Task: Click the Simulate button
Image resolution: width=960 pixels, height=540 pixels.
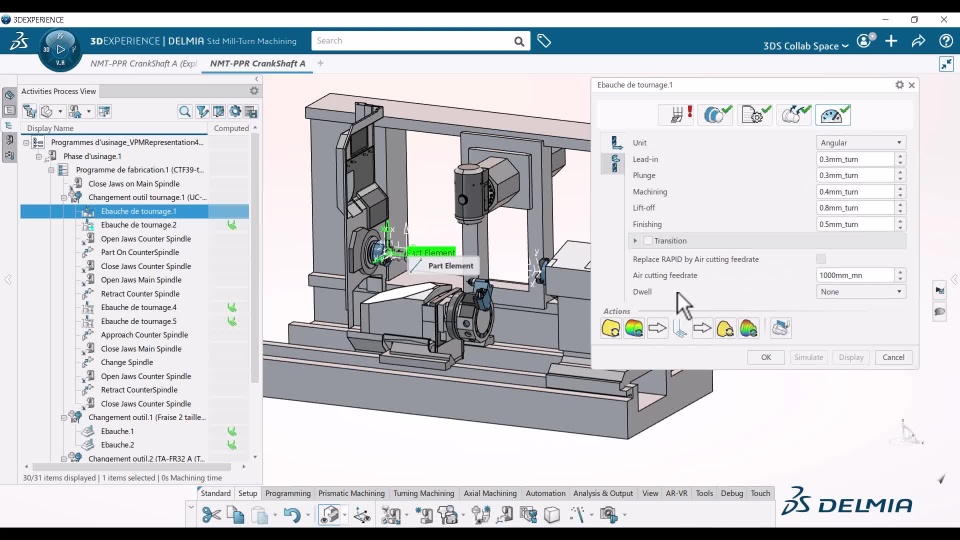Action: tap(808, 358)
